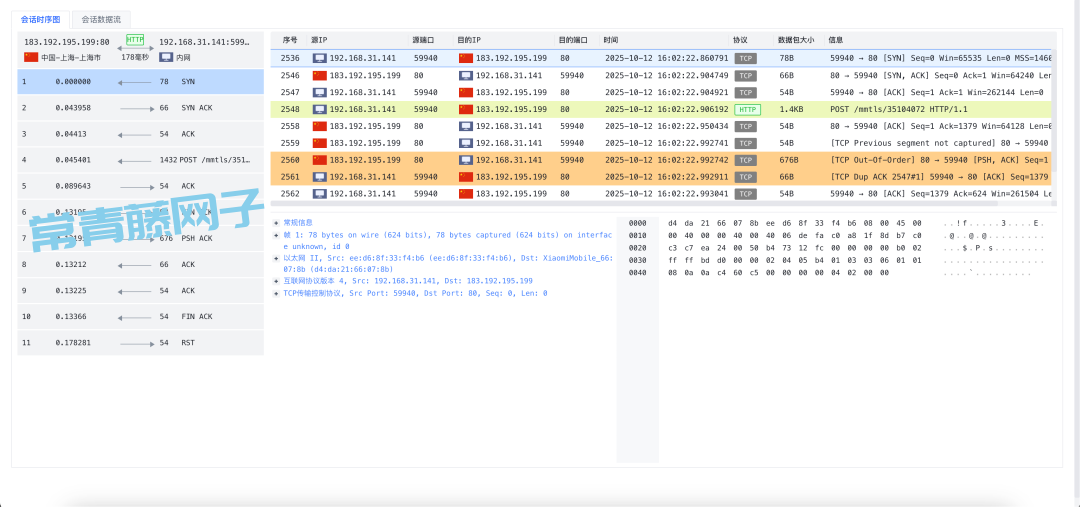Click the source China flag in packet 2546
The width and height of the screenshot is (1080, 507).
pyautogui.click(x=319, y=75)
